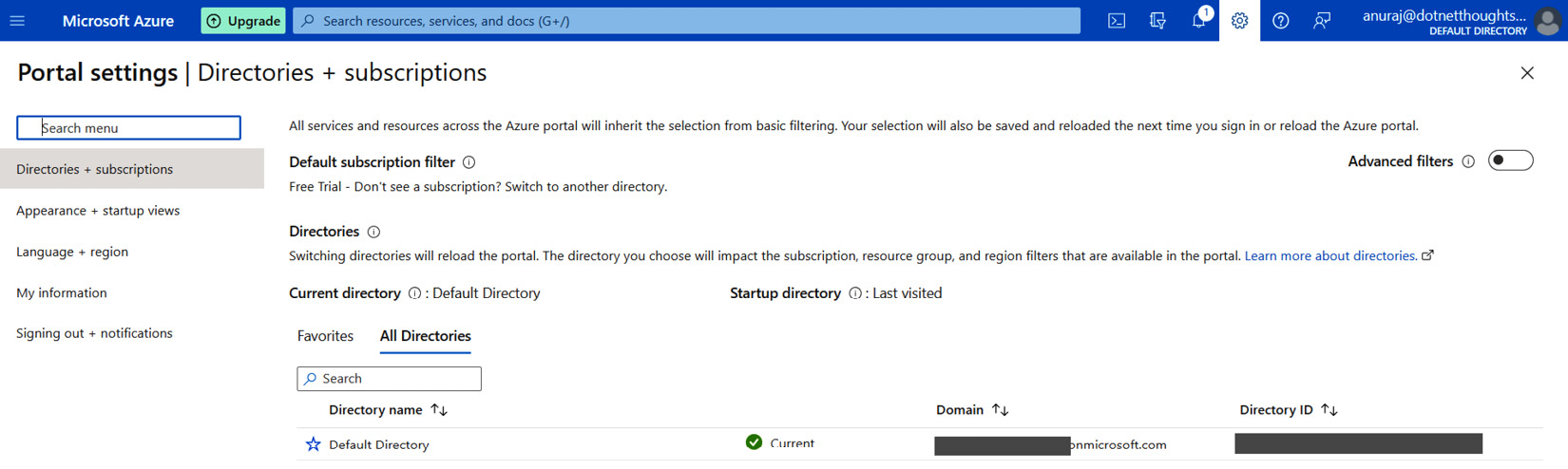Sort by Domain column arrows
1568x469 pixels.
[x=1000, y=410]
